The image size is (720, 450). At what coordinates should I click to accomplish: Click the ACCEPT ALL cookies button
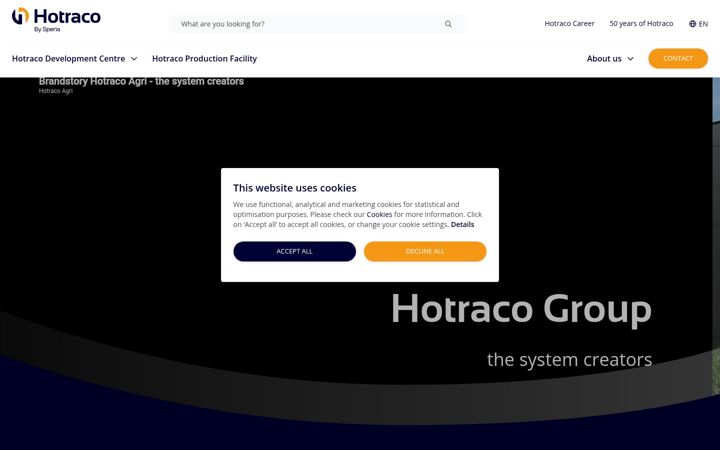[294, 252]
